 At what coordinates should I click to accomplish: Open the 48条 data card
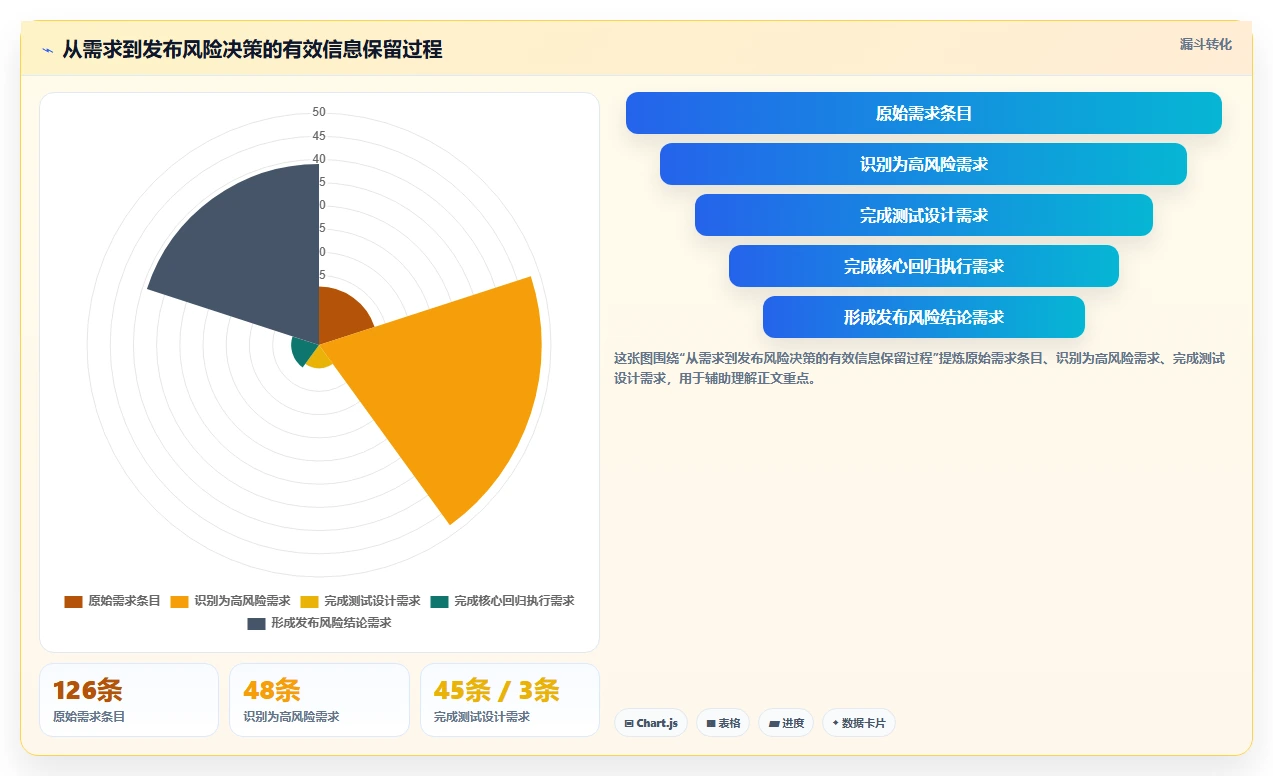pyautogui.click(x=319, y=700)
